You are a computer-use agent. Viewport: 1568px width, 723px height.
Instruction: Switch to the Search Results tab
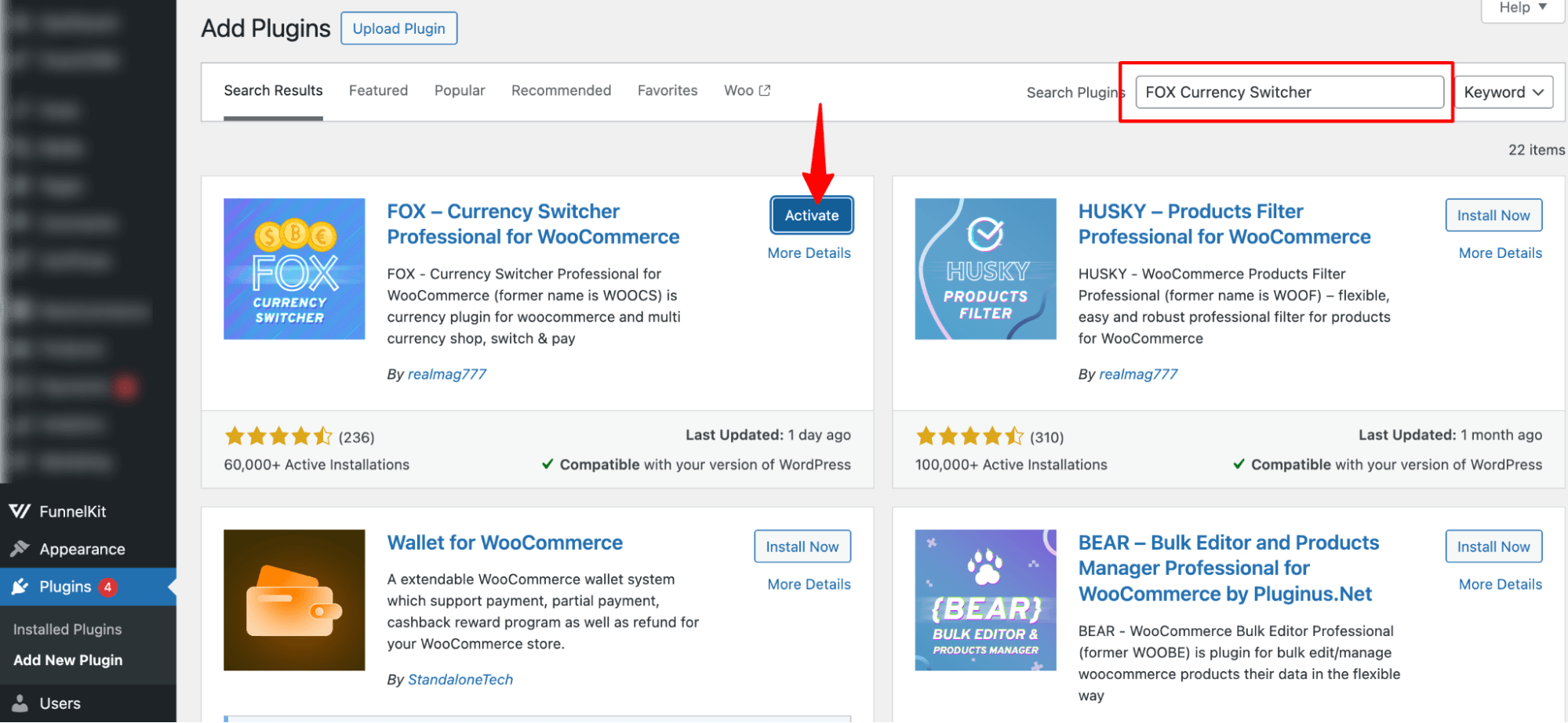pos(273,91)
